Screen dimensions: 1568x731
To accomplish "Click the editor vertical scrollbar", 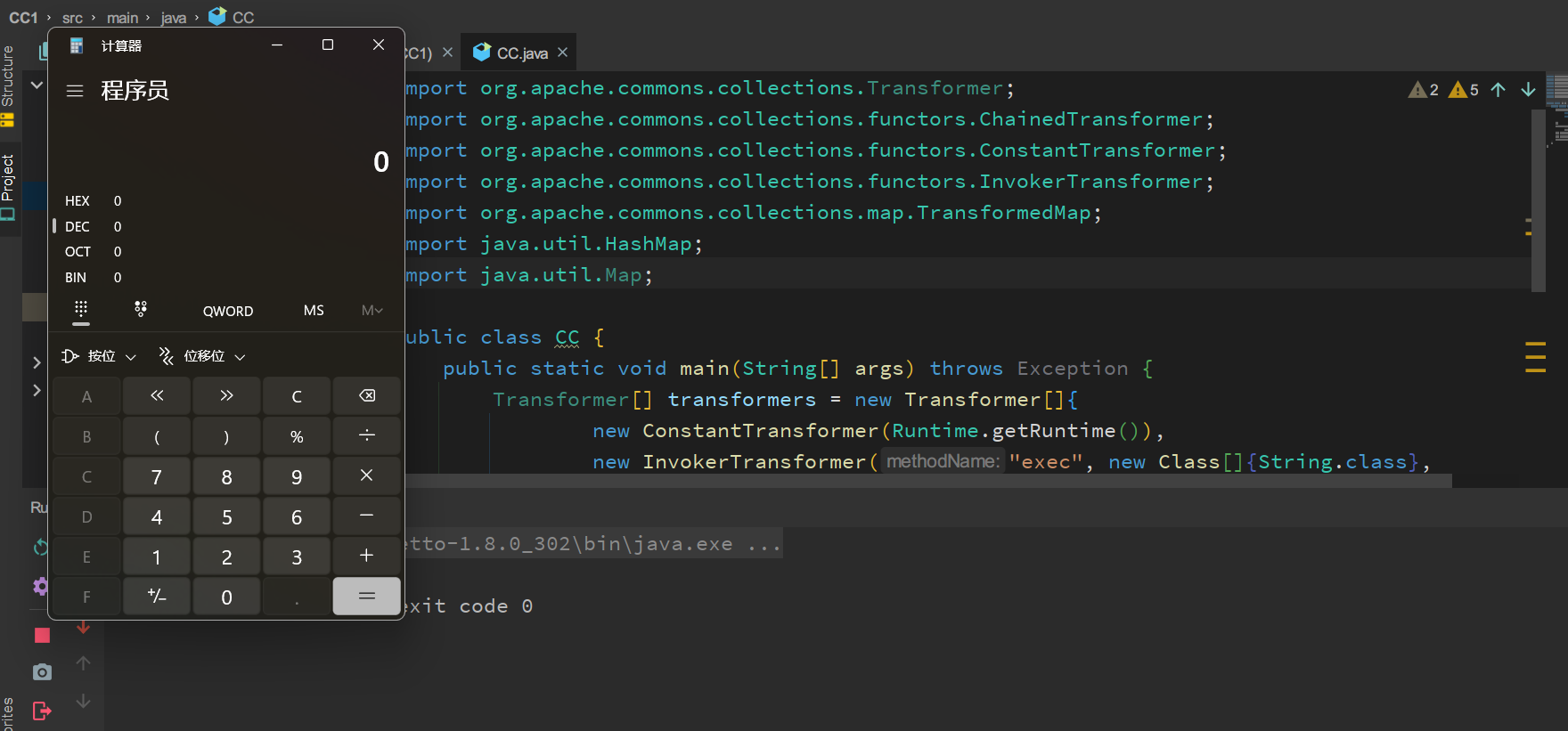I will pyautogui.click(x=1538, y=200).
